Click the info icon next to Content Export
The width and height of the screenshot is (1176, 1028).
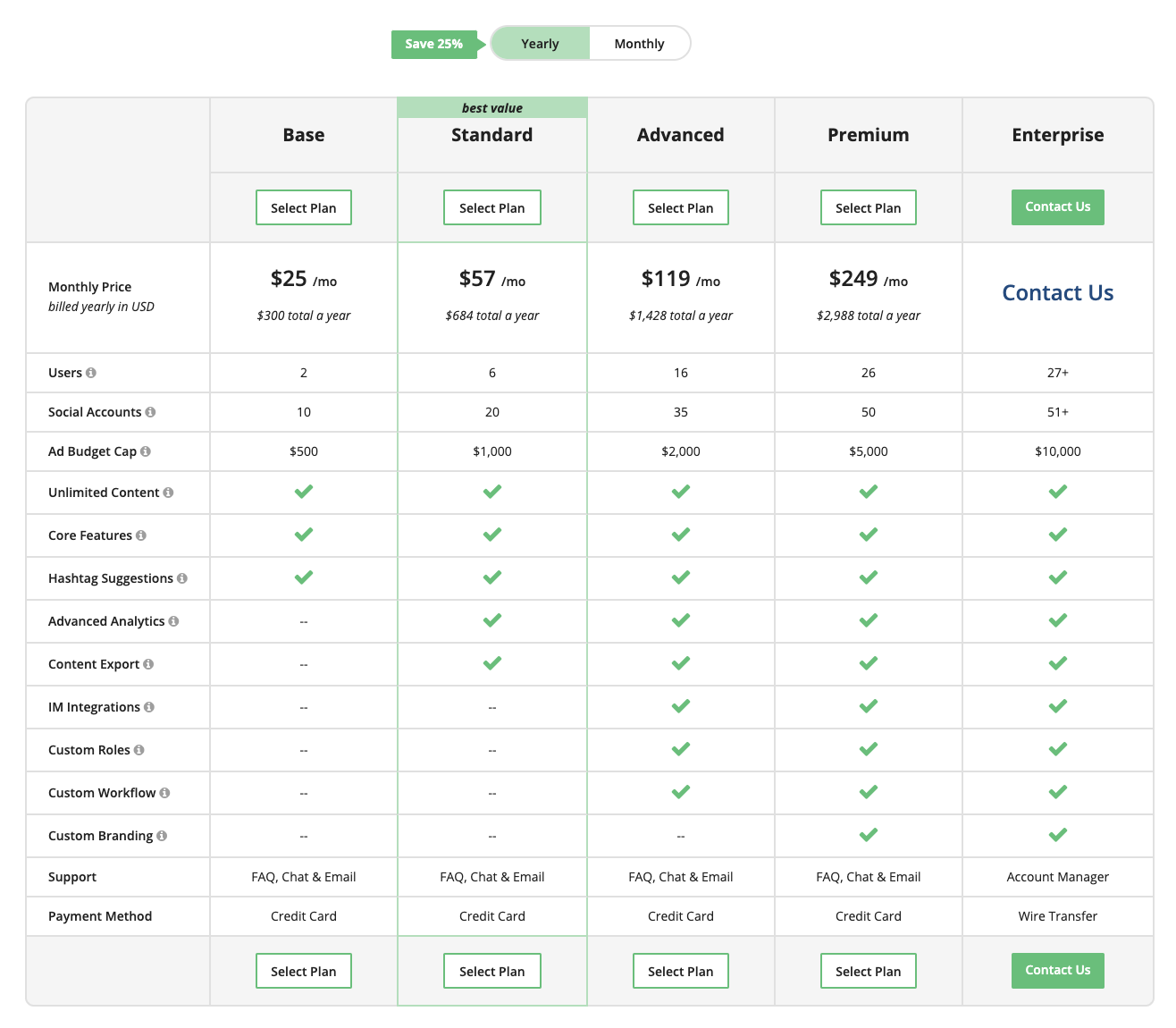coord(148,664)
